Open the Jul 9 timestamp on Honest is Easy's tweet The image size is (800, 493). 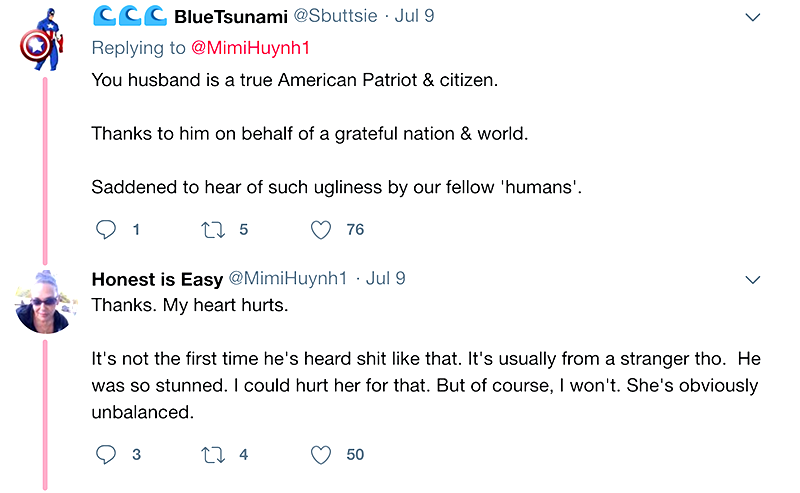(385, 278)
